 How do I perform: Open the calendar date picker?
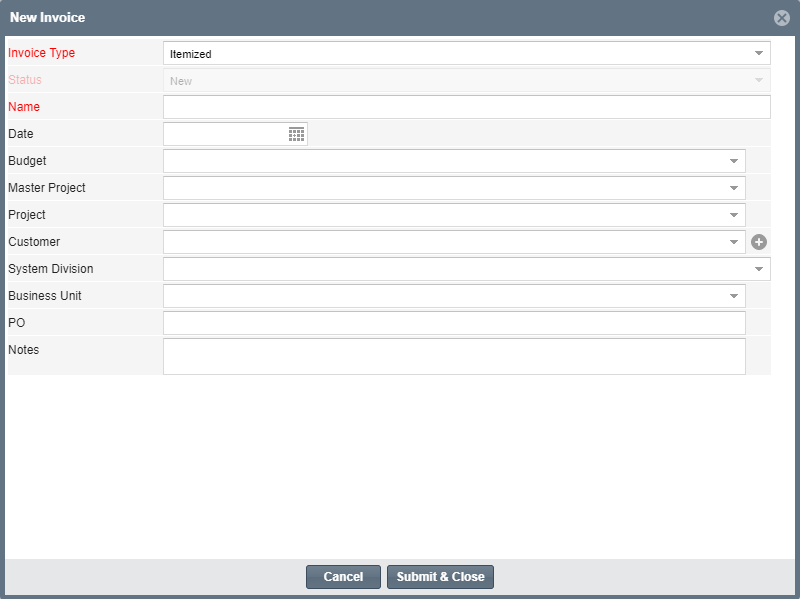coord(295,133)
